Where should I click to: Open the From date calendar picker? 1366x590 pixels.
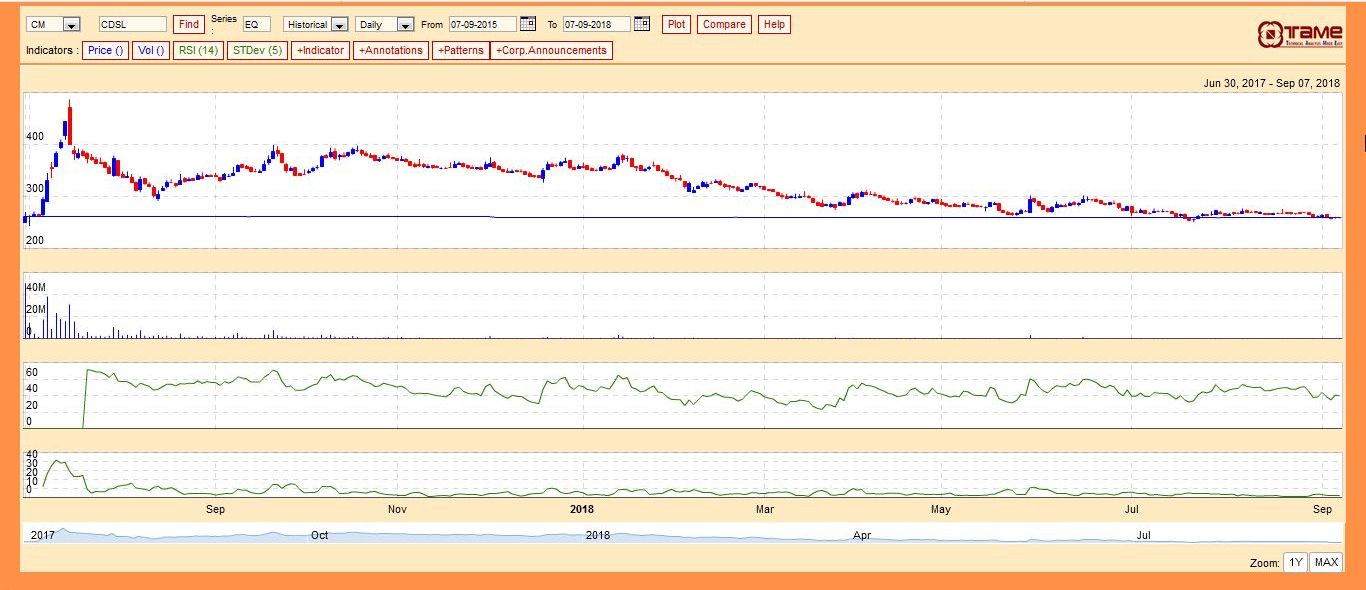click(528, 24)
